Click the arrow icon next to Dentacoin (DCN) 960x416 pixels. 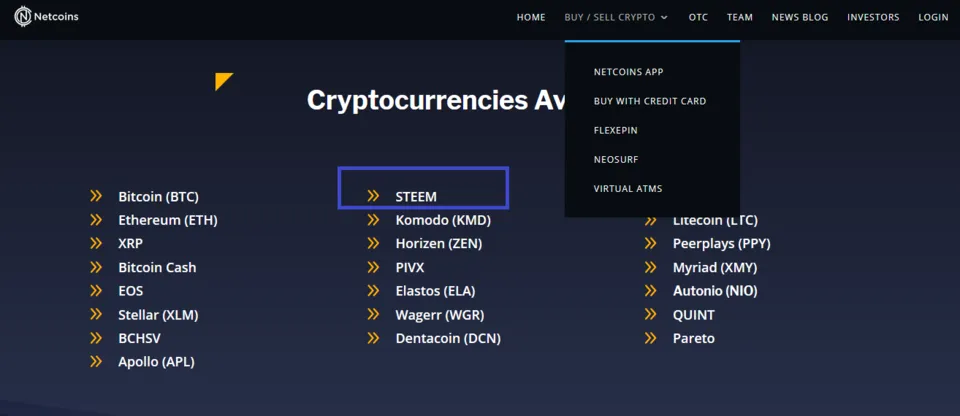(373, 338)
